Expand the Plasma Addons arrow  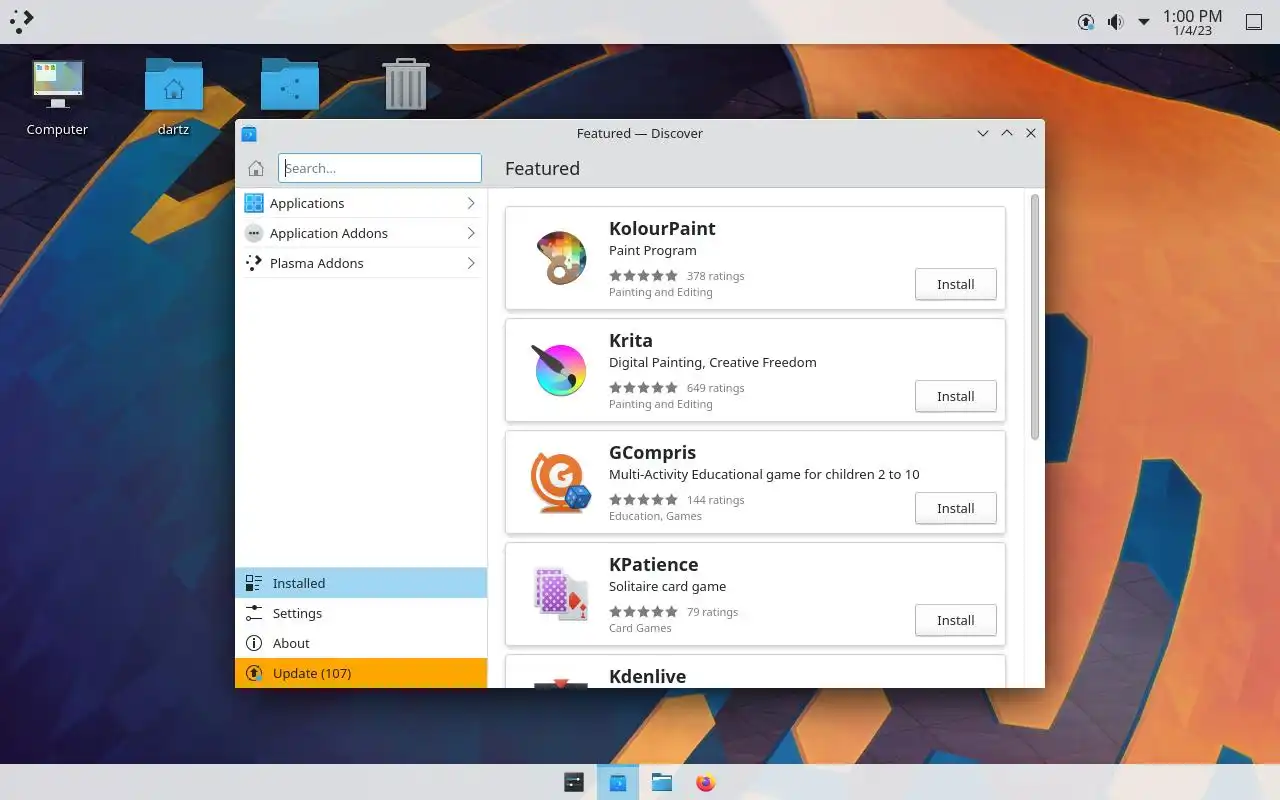tap(471, 263)
